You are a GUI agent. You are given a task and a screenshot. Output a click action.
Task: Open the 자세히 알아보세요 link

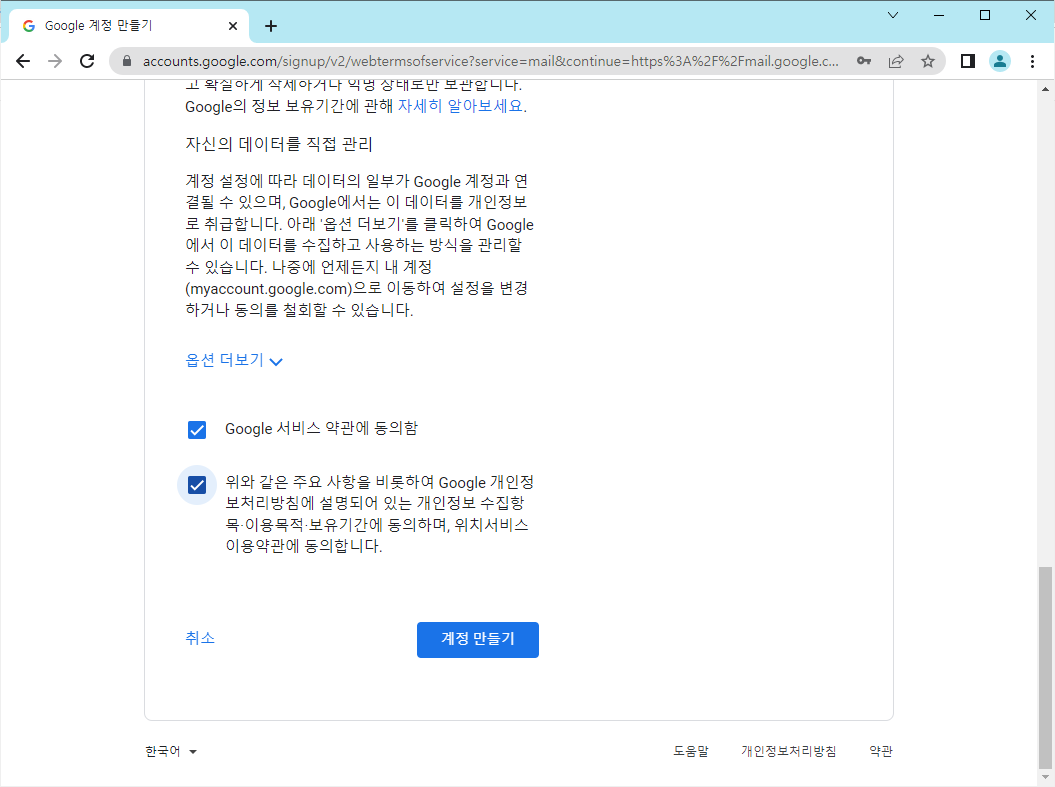pos(460,106)
